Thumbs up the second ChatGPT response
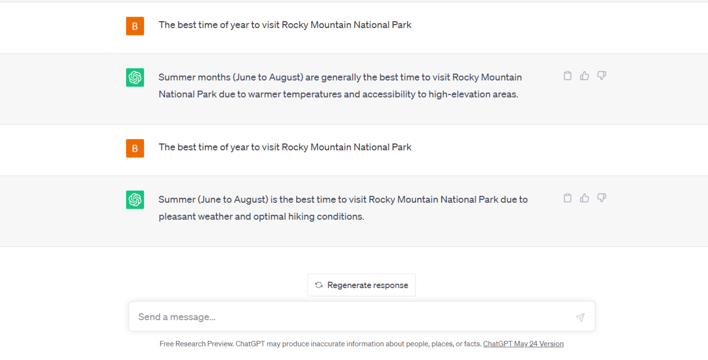708x360 pixels. tap(584, 198)
